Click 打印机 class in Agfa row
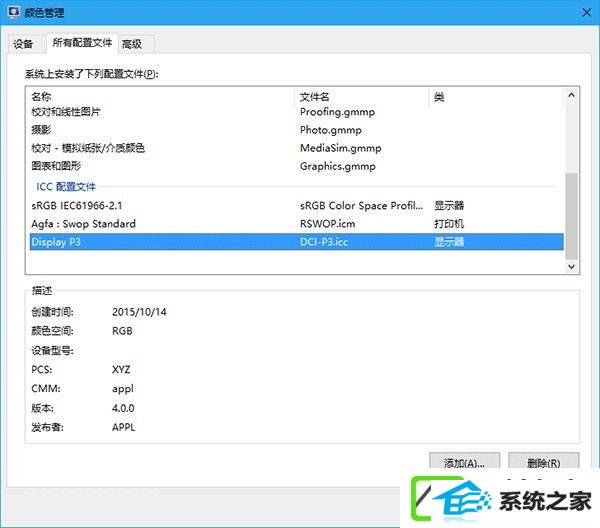 point(449,224)
